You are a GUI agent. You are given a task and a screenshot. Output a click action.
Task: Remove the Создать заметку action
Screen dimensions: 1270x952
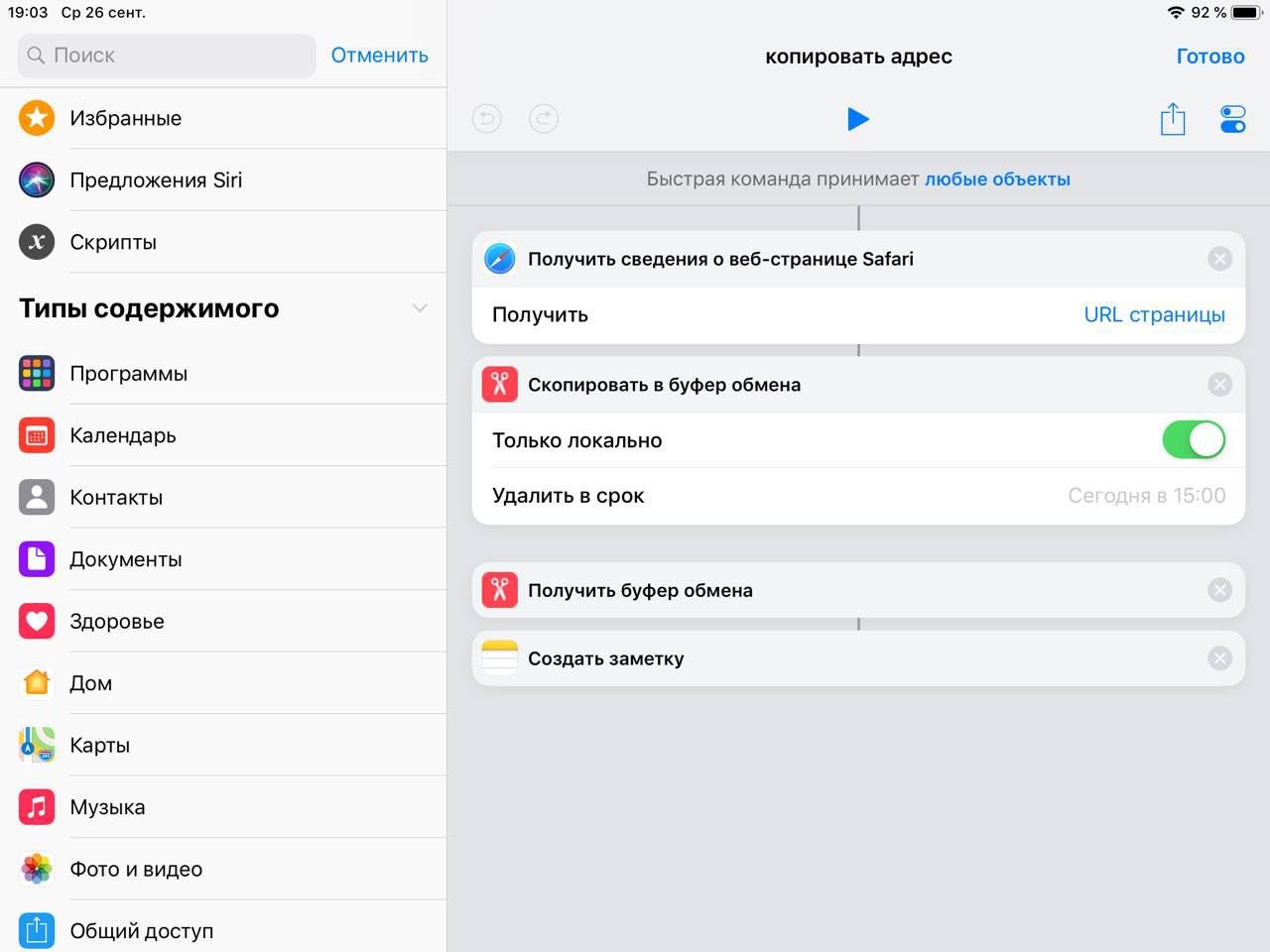(x=1220, y=658)
